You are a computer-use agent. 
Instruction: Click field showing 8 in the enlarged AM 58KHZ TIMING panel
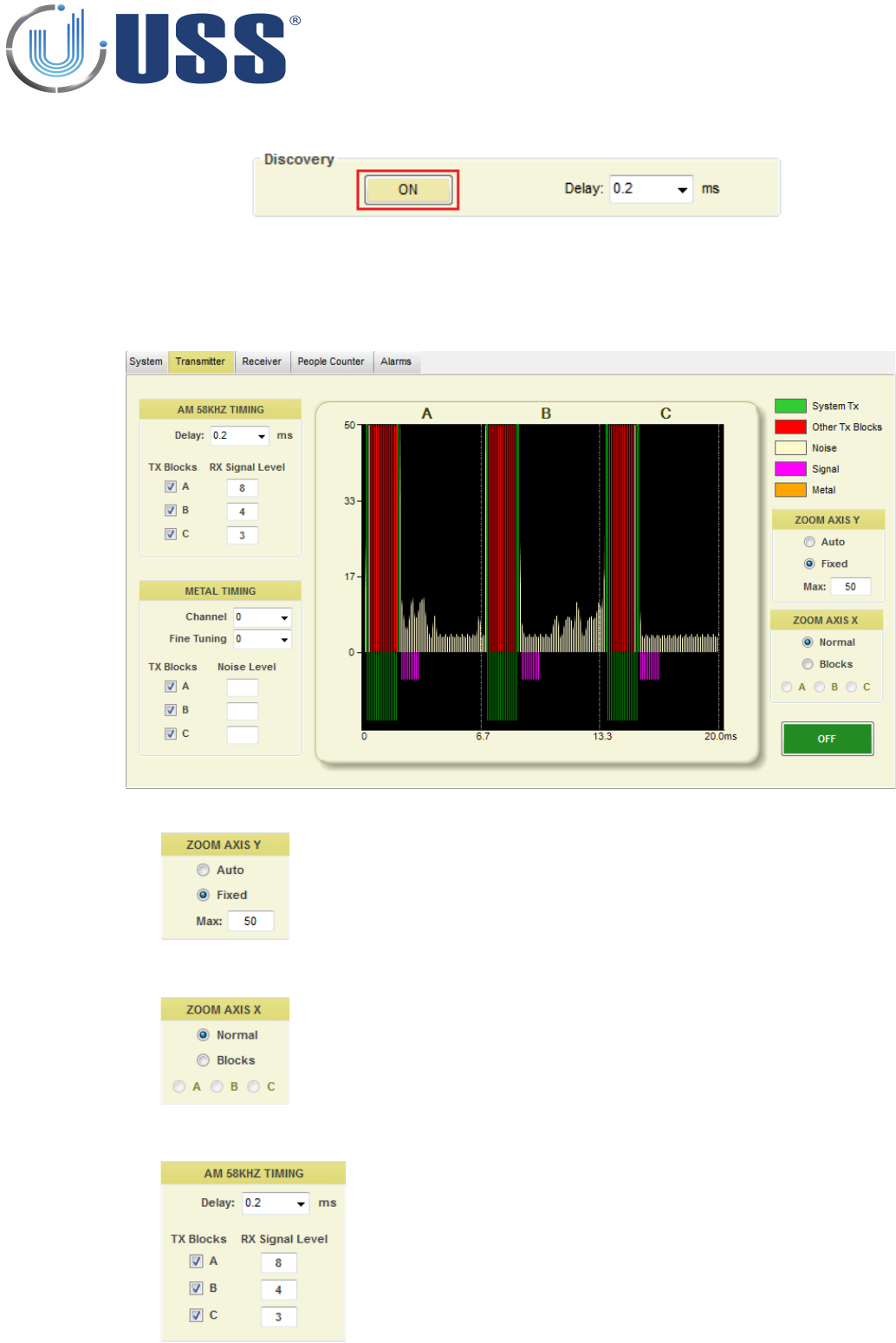(x=279, y=1263)
